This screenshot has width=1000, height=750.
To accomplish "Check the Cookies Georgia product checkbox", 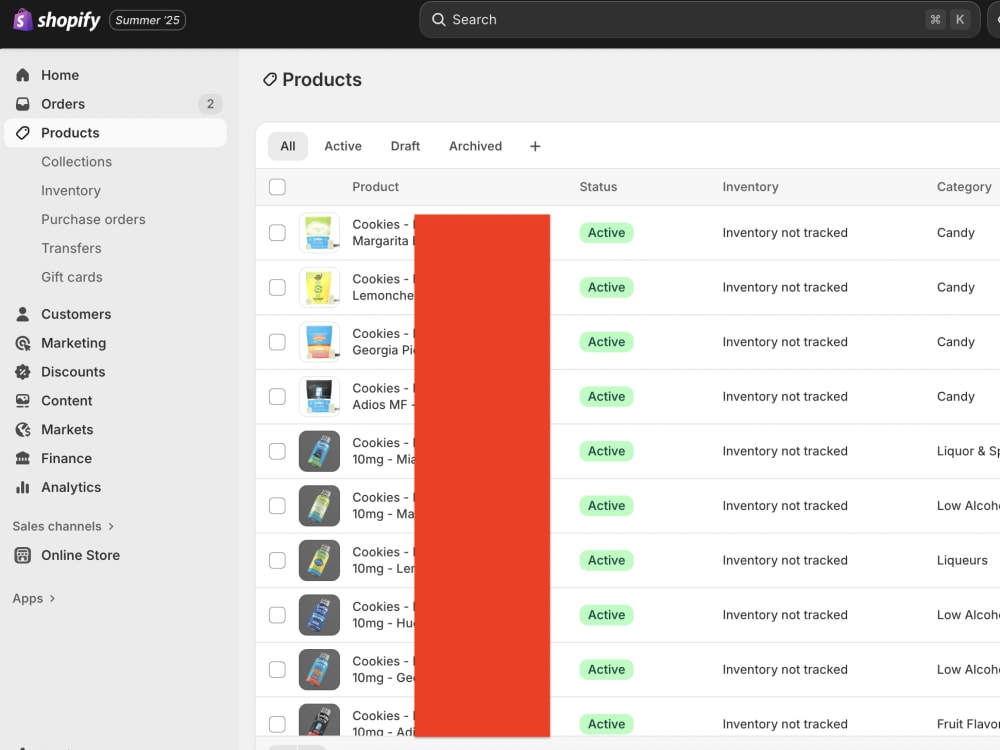I will coord(277,342).
